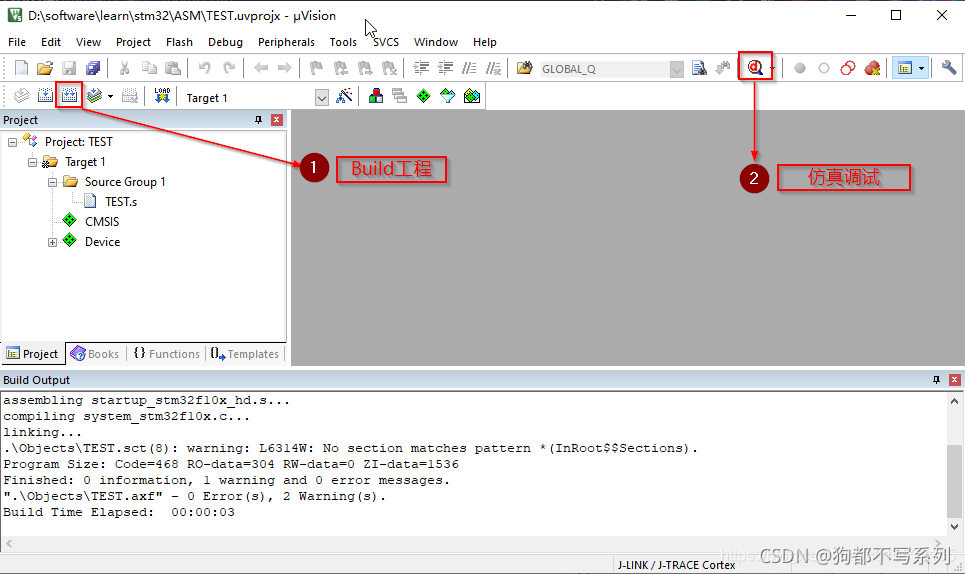Screen dimensions: 965x574
Task: Click the Select Software Packs icon
Action: coord(447,96)
